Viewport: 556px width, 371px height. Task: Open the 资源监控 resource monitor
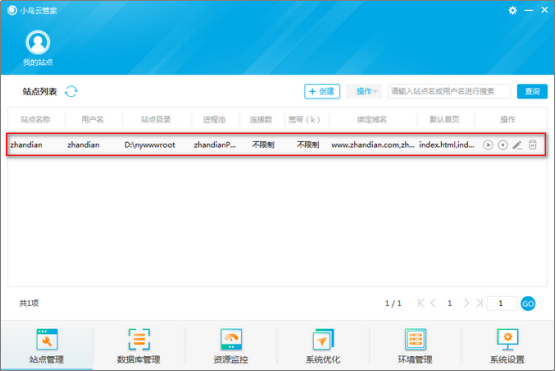click(x=231, y=346)
